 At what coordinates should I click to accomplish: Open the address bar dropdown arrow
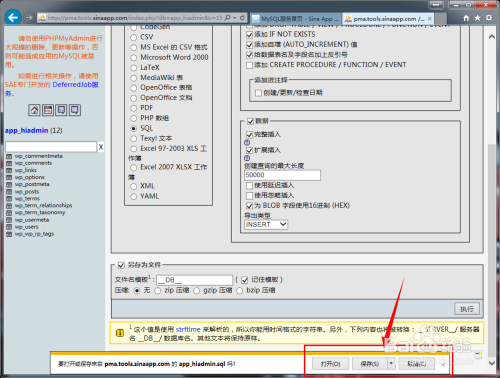pos(235,18)
